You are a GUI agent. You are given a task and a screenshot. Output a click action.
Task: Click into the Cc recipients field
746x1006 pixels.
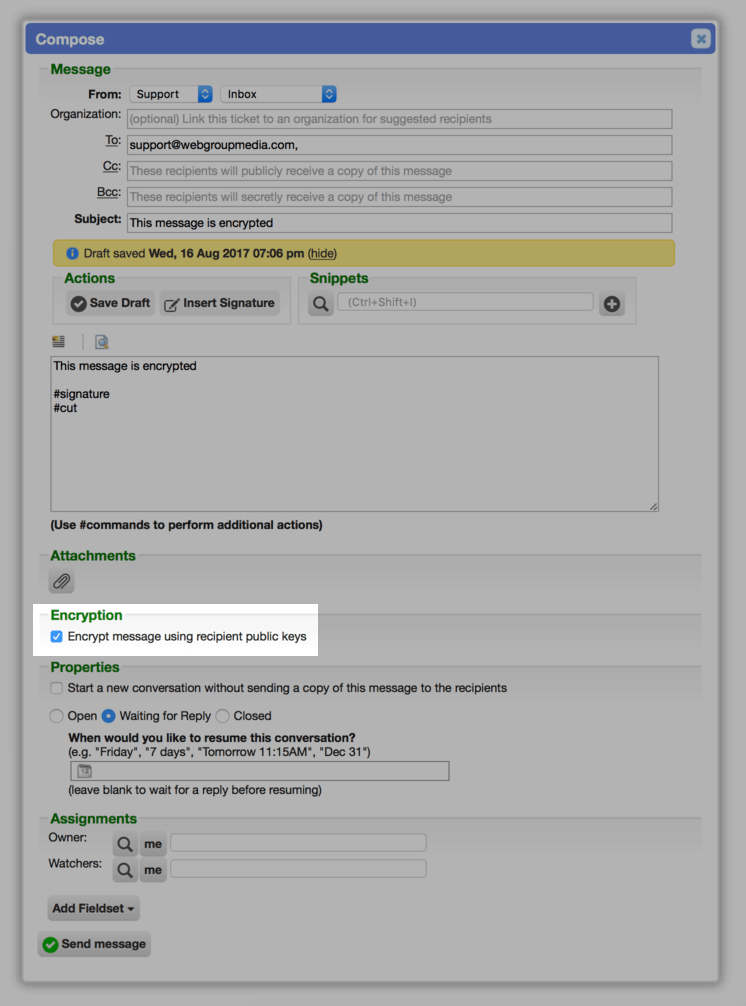pos(400,171)
